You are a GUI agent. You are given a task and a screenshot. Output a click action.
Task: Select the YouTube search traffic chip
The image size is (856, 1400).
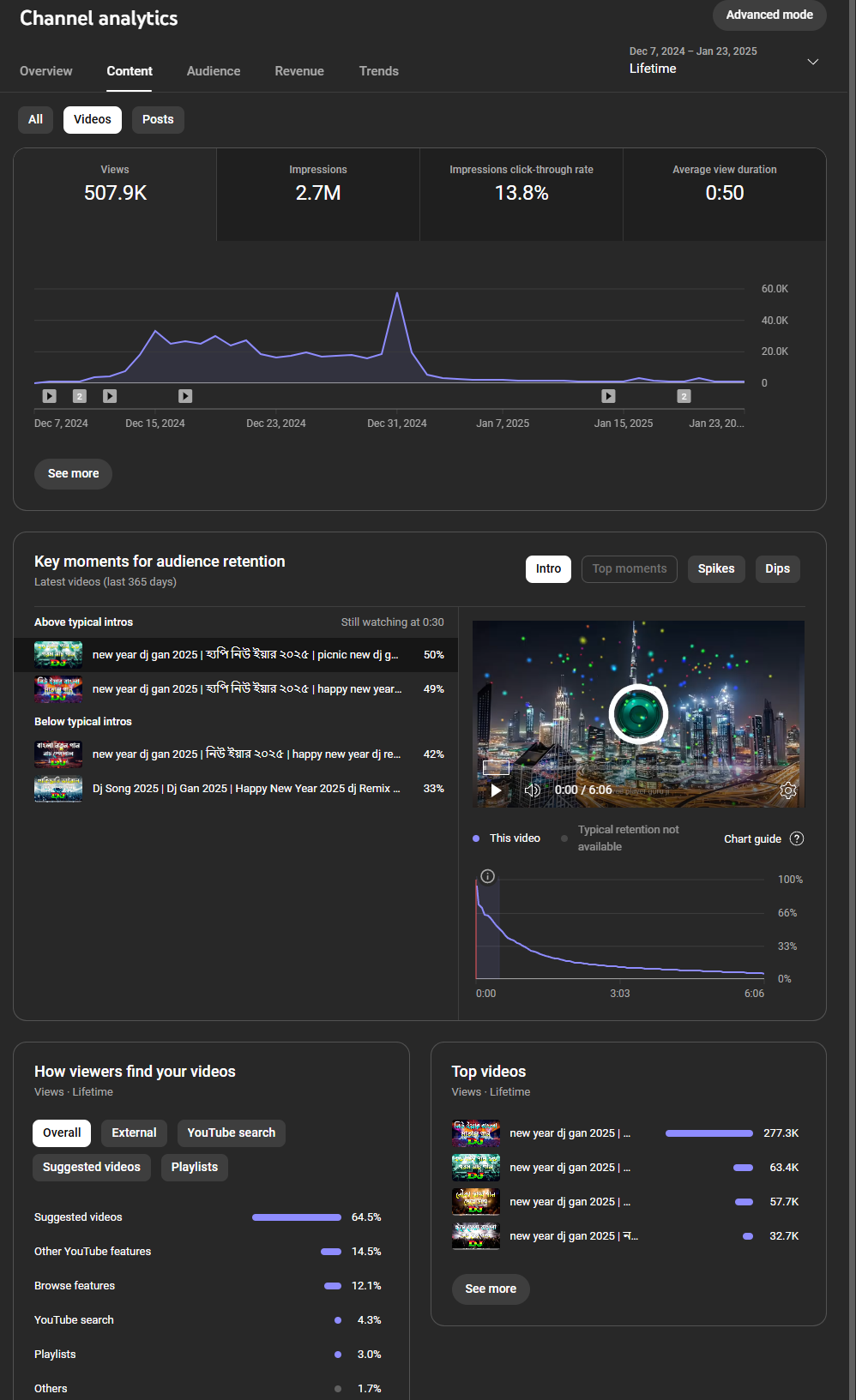point(232,1133)
